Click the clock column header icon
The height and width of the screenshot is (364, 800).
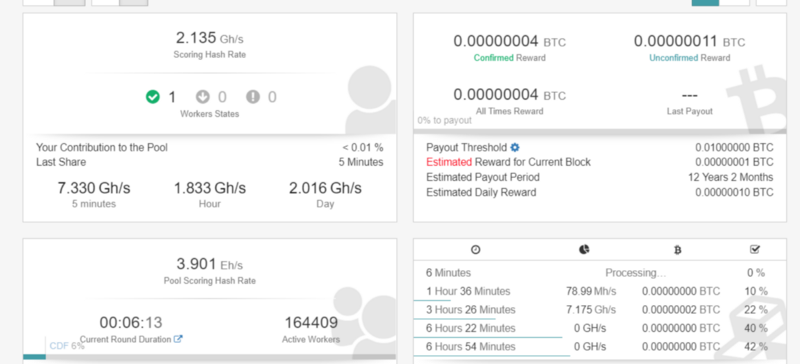coord(476,250)
